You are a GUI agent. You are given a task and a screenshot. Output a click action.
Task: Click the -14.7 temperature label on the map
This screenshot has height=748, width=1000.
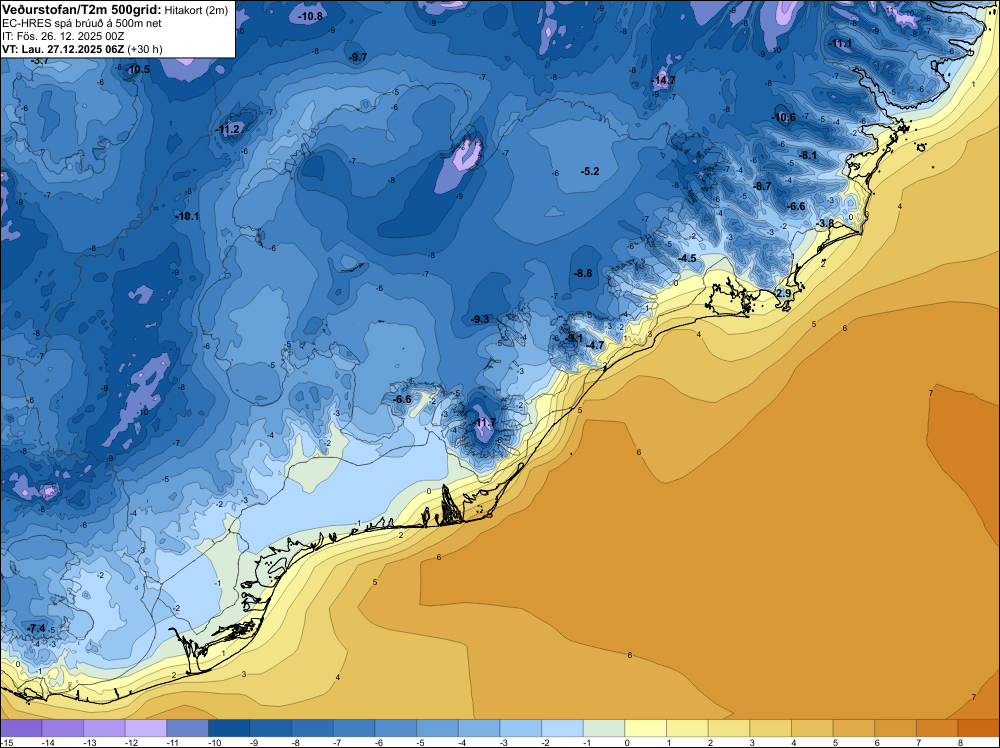pyautogui.click(x=664, y=80)
